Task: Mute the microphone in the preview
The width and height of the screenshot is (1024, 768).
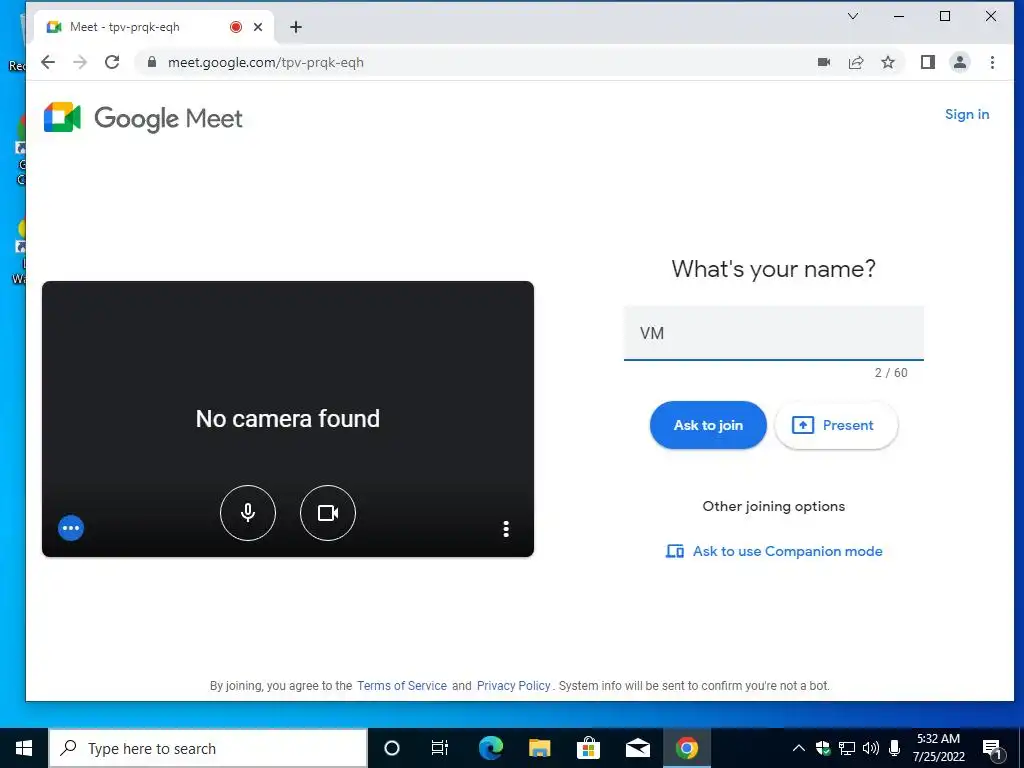Action: coord(248,513)
